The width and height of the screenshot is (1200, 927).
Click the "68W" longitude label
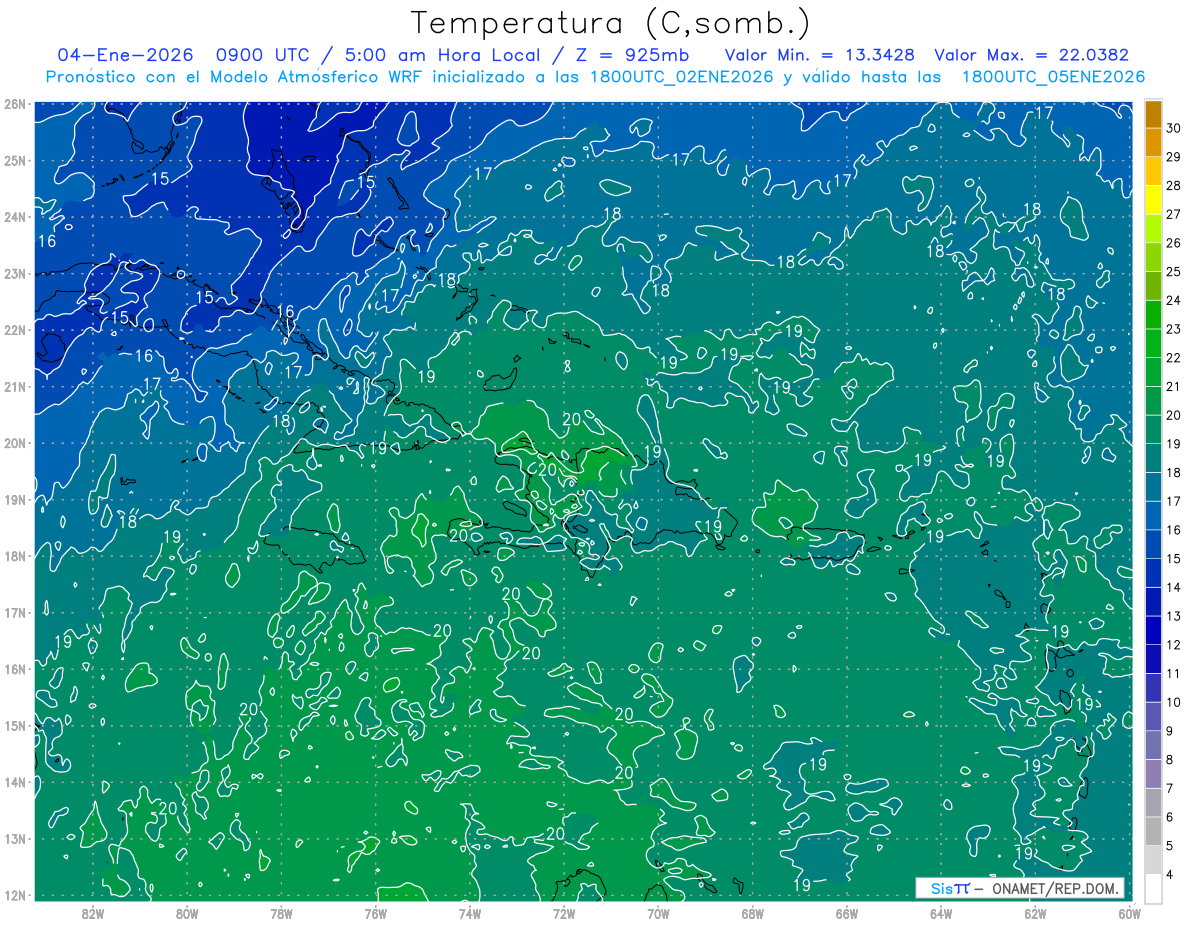753,913
